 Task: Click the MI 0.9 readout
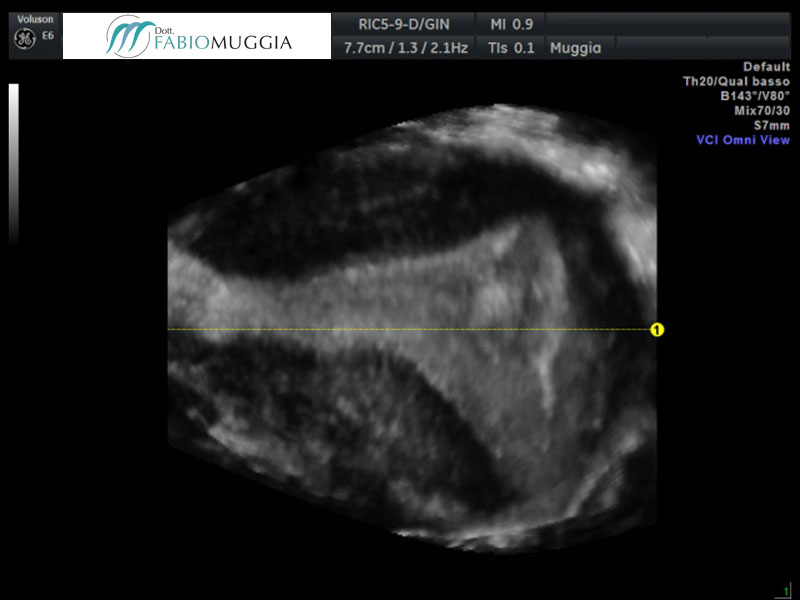(x=511, y=24)
